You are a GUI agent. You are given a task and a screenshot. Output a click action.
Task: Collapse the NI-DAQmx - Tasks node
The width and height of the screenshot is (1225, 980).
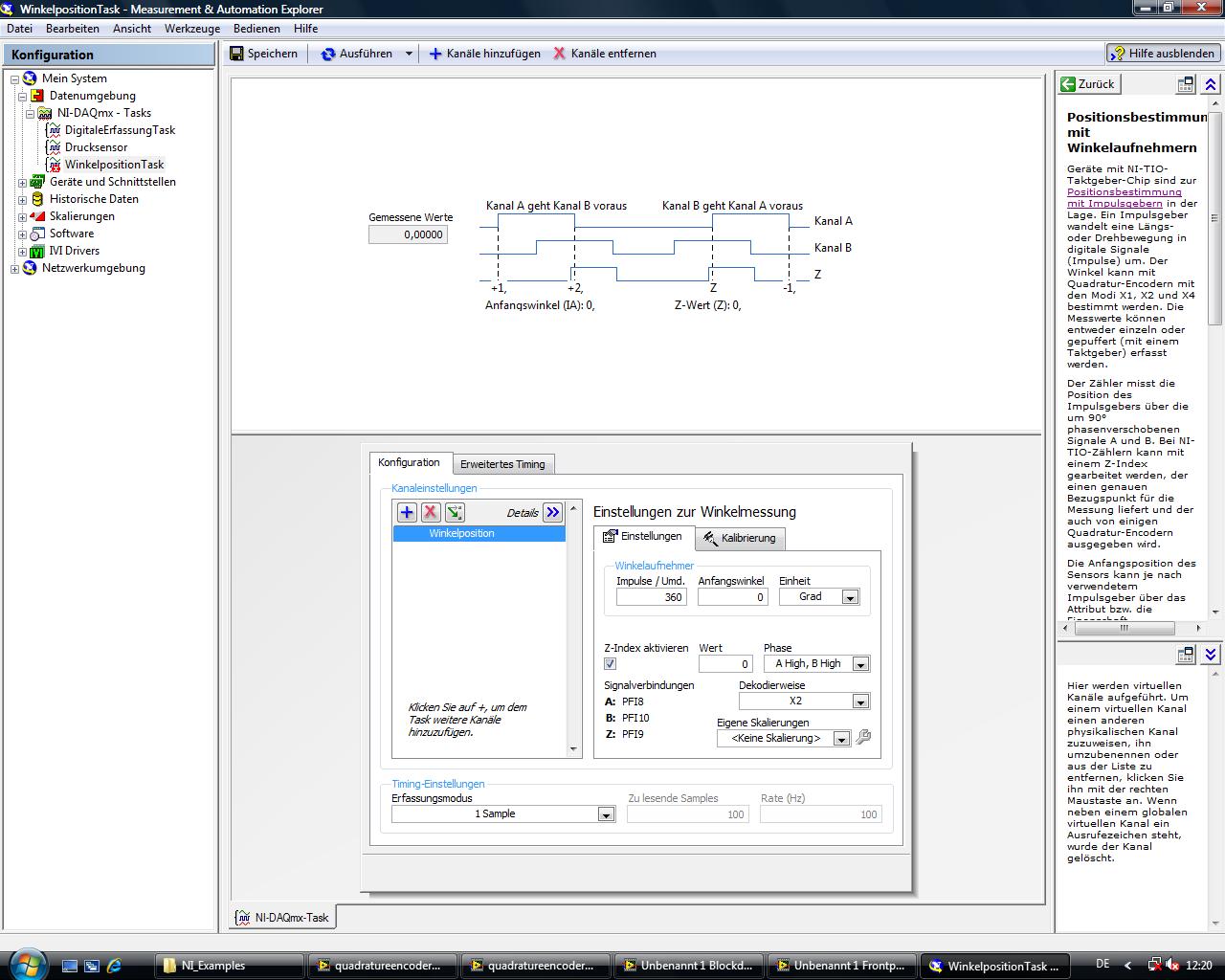click(x=30, y=113)
